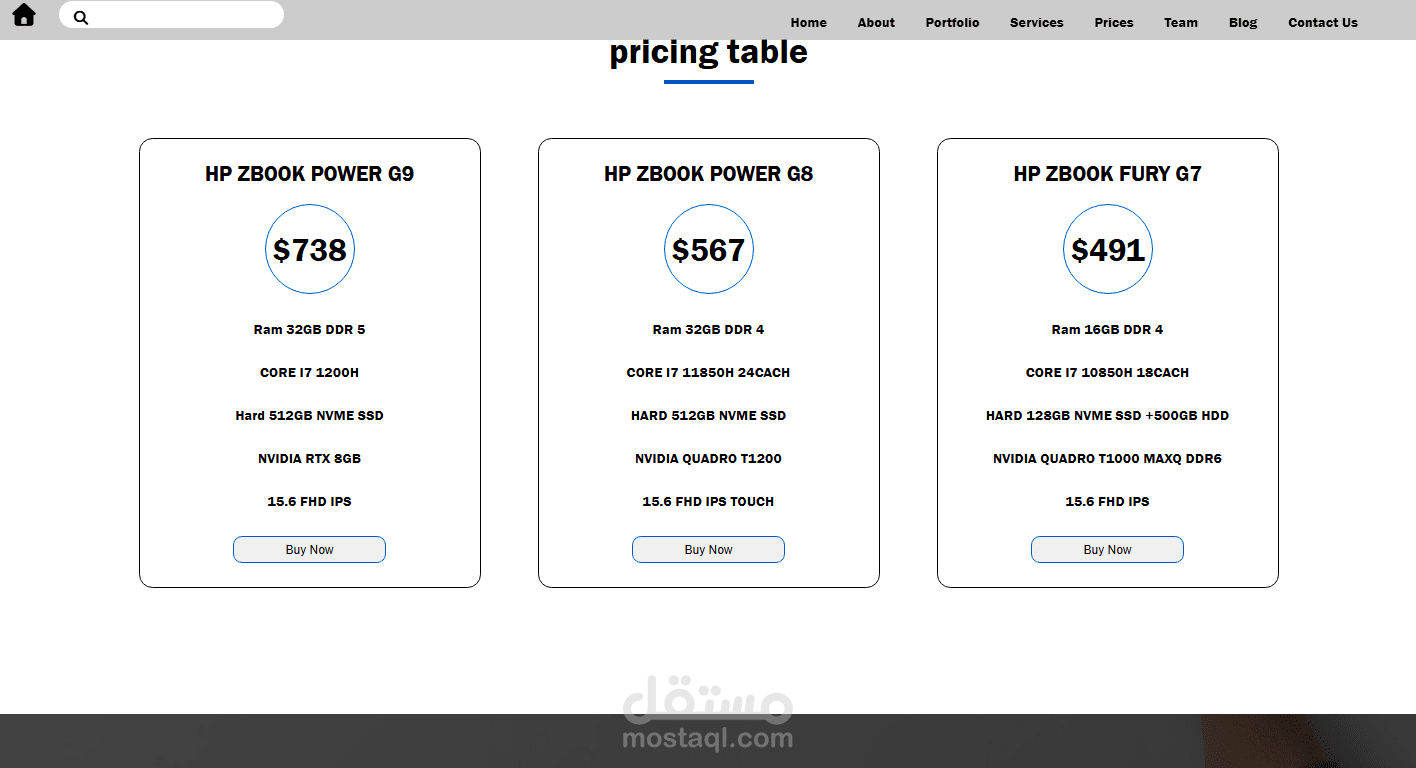Click CORE I7 11850H 24CACH spec
The image size is (1416, 768).
pyautogui.click(x=709, y=373)
